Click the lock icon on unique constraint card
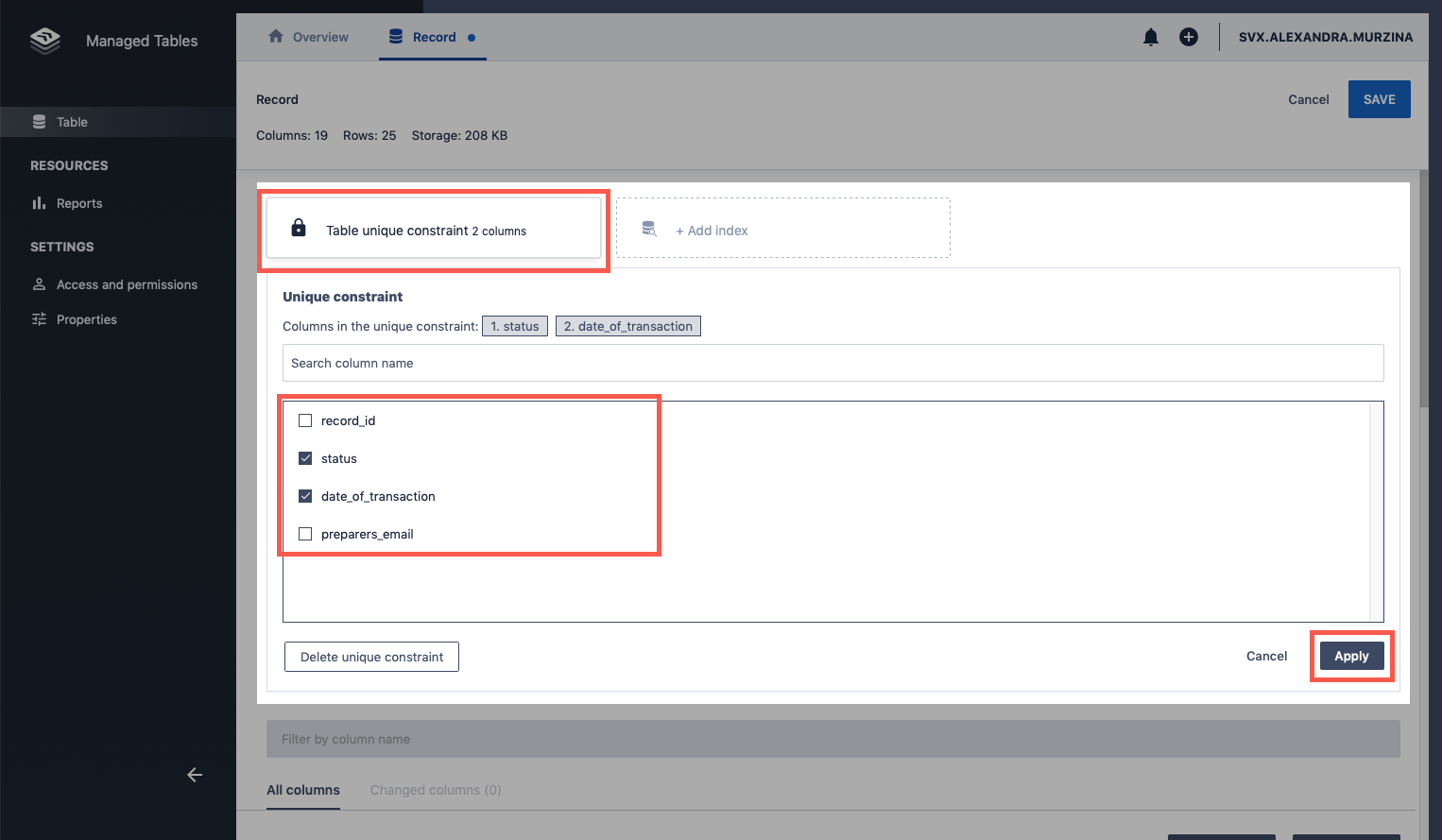 (x=299, y=228)
